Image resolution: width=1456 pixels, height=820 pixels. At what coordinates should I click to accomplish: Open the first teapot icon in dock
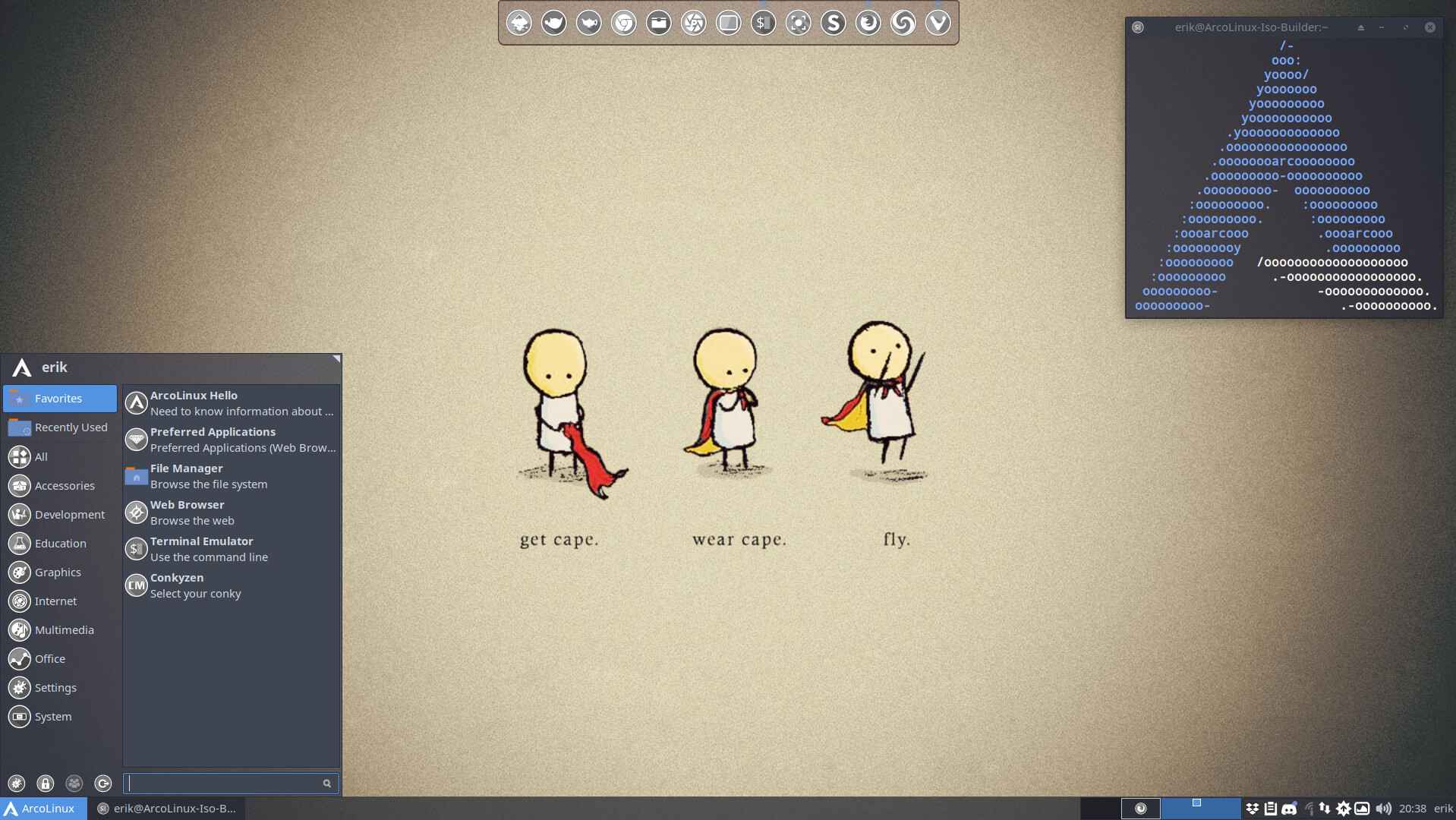554,23
